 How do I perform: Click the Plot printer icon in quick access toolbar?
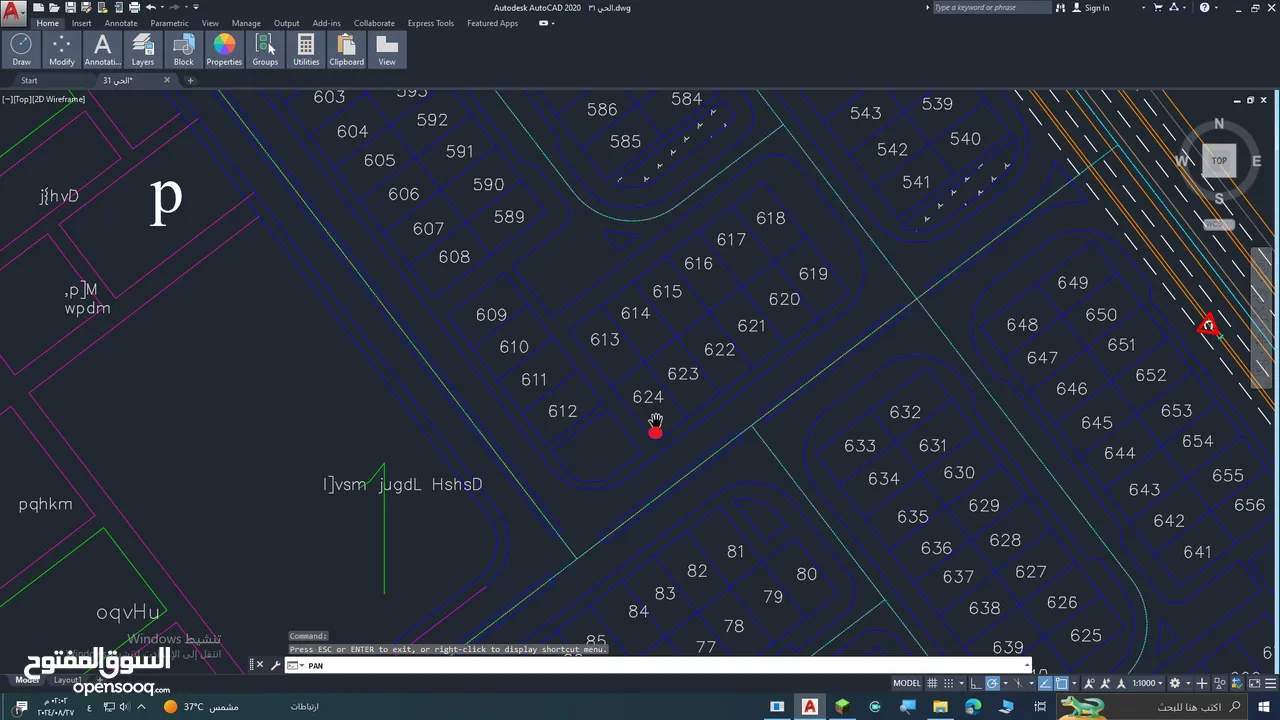click(x=134, y=7)
